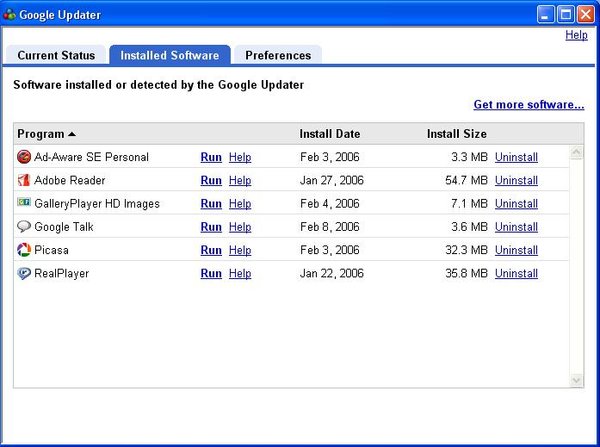
Task: Click the Google Talk speech bubble icon
Action: click(x=24, y=227)
